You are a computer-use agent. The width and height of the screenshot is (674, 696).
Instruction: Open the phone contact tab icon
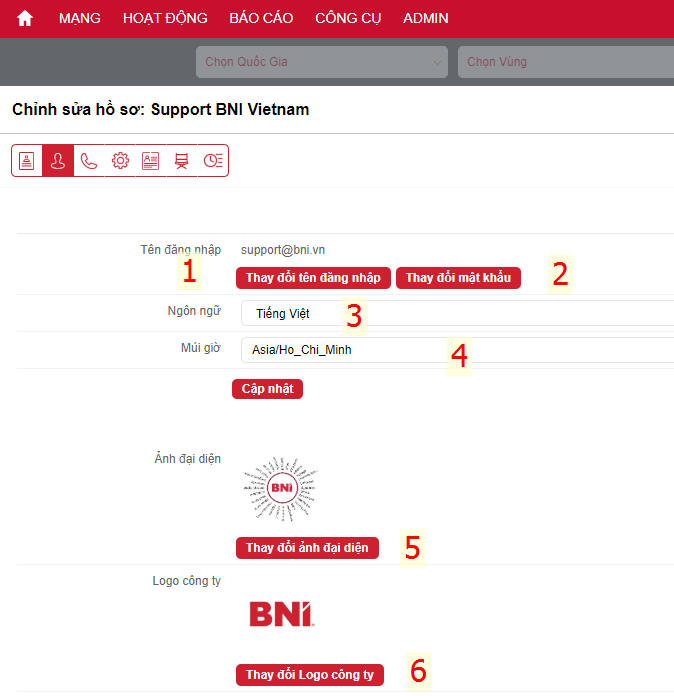89,161
